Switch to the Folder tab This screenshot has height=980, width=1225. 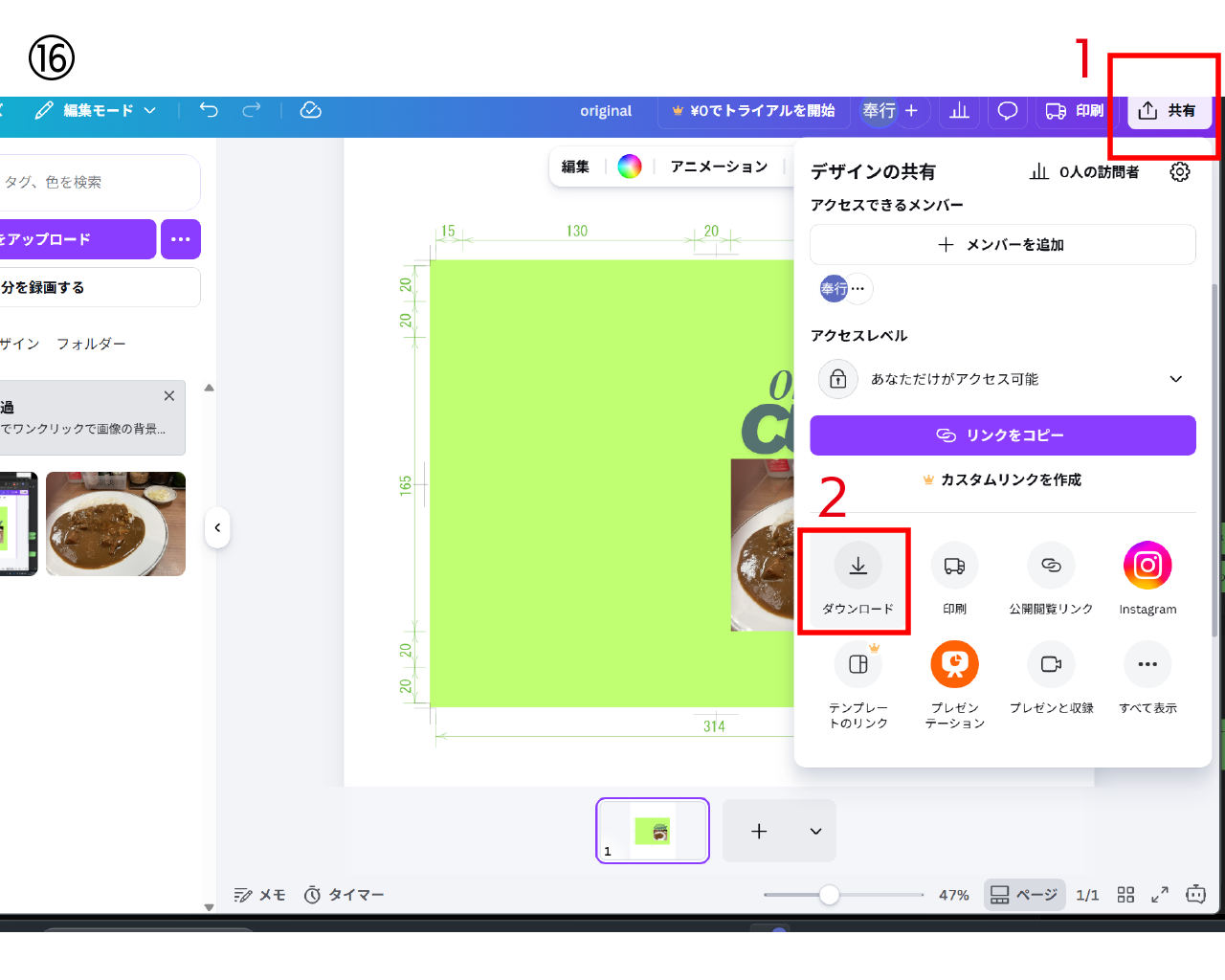[91, 344]
